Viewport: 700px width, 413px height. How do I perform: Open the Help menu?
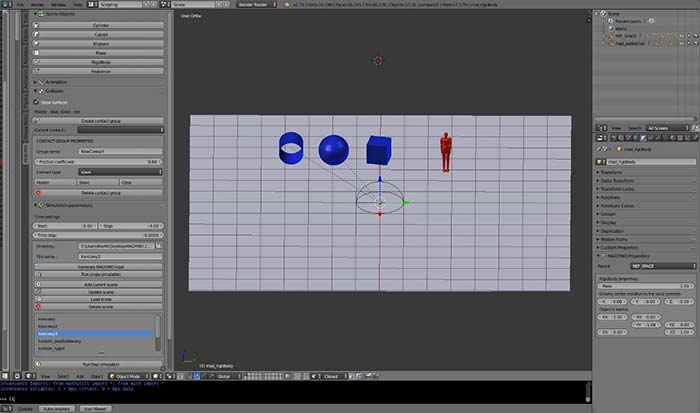tap(77, 4)
